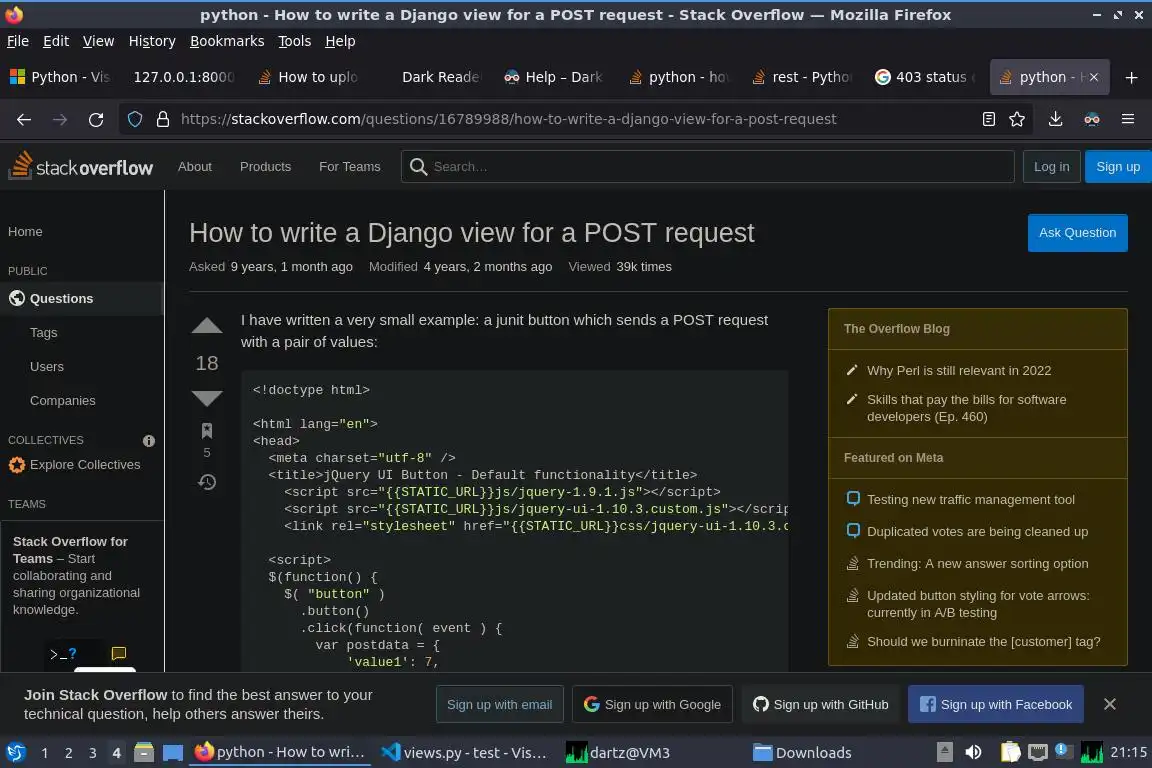Open the system start menu
The width and height of the screenshot is (1152, 768).
(x=15, y=753)
